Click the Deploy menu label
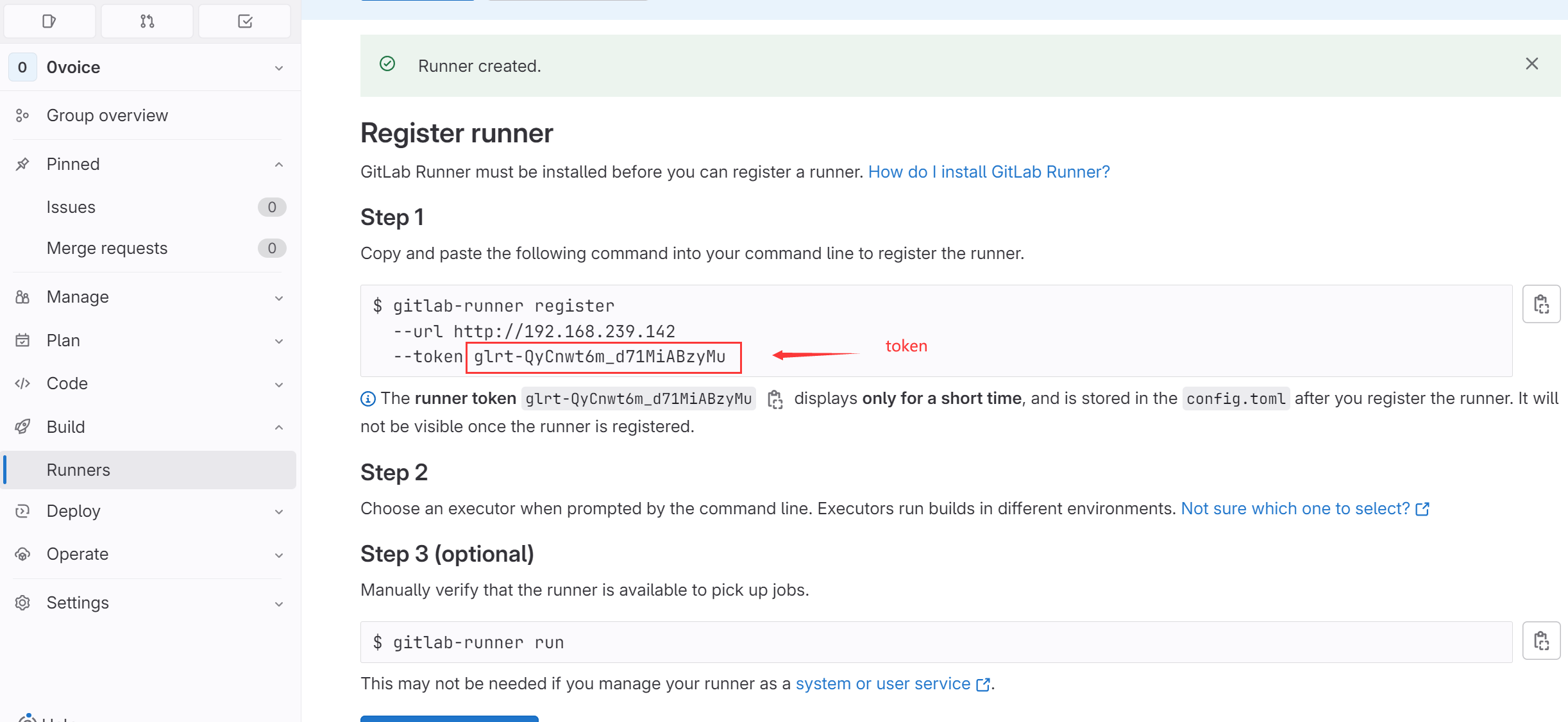 click(x=74, y=511)
